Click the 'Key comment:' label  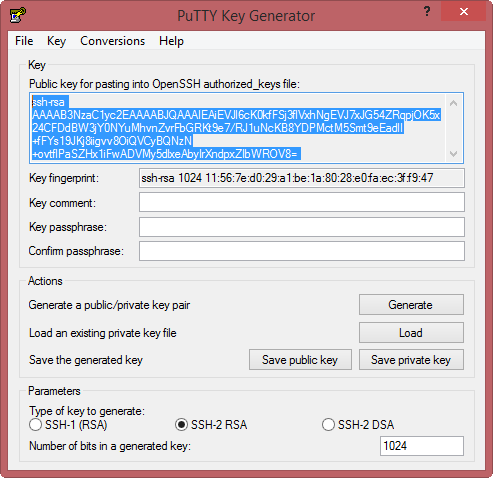tap(62, 203)
